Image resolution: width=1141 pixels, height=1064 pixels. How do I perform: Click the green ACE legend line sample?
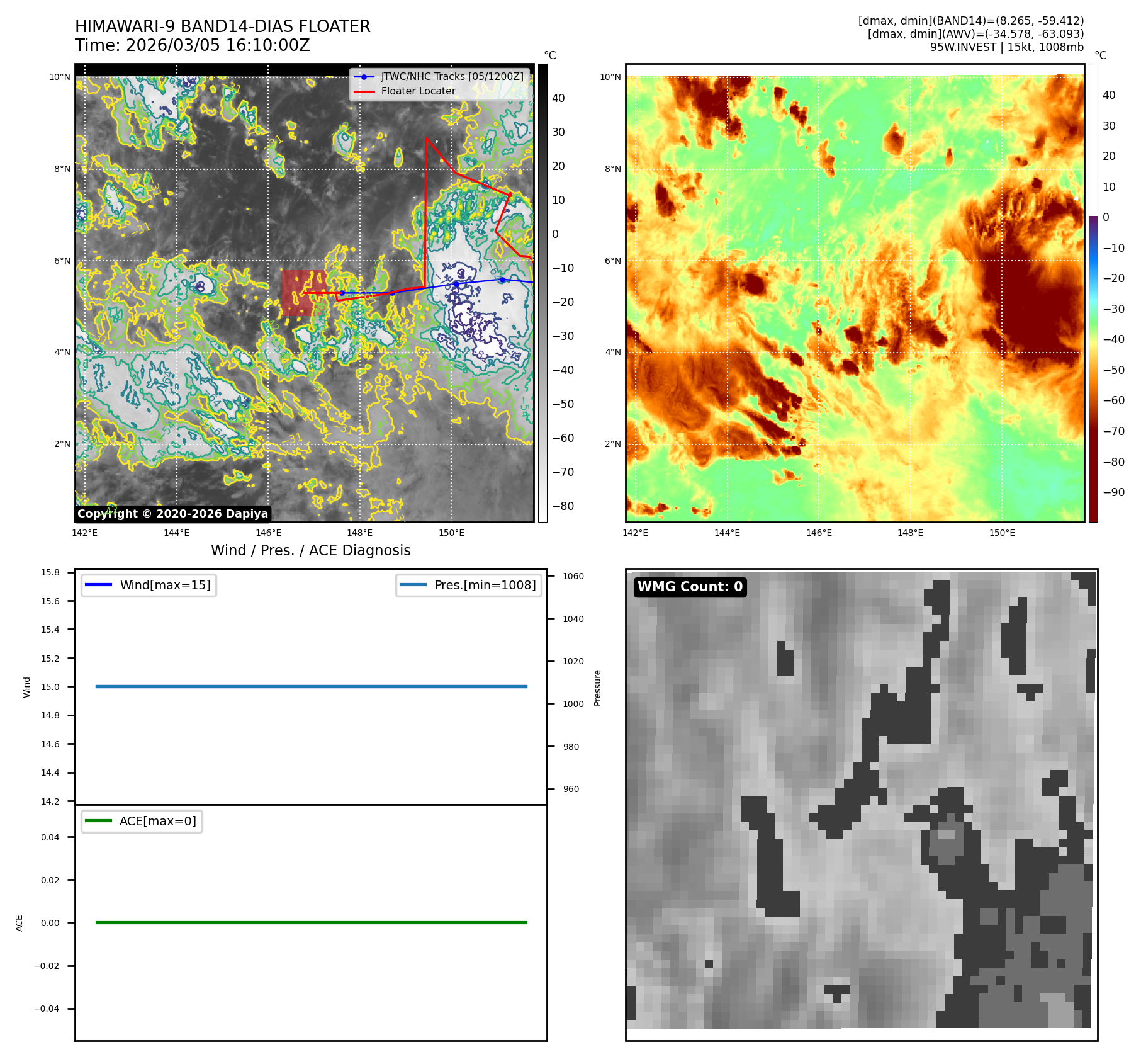click(x=98, y=821)
